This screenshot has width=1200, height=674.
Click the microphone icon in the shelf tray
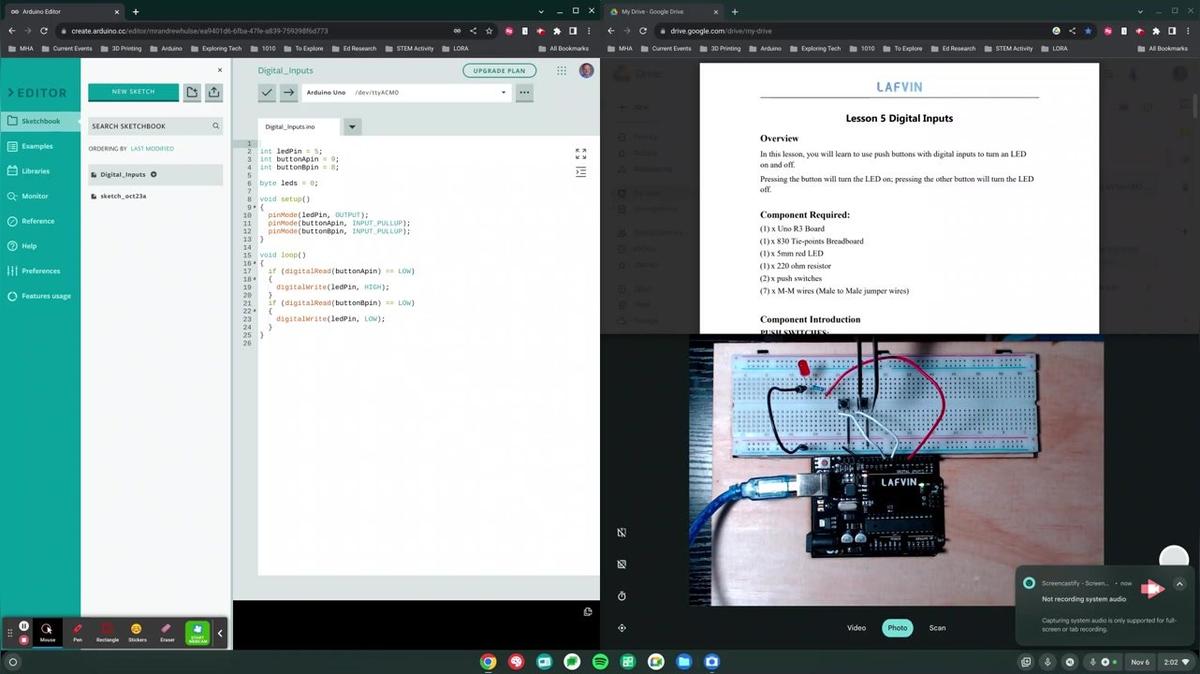tap(1048, 662)
